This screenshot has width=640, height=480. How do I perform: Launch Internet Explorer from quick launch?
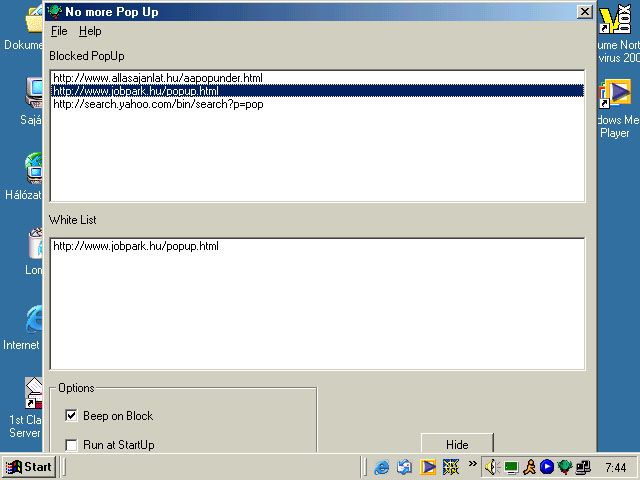pyautogui.click(x=382, y=467)
